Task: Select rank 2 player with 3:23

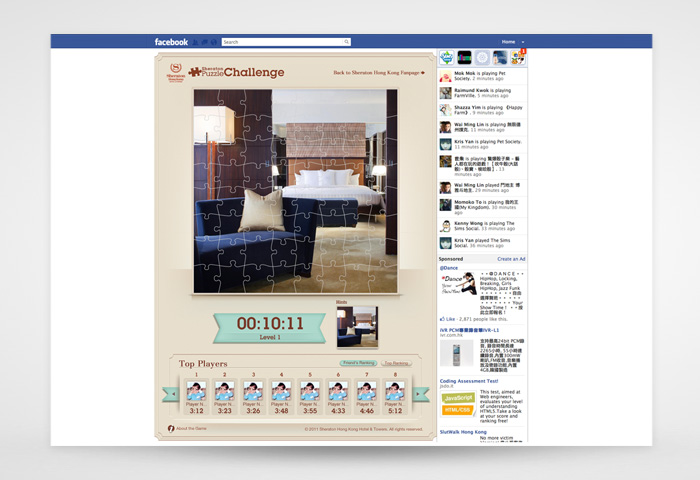Action: [x=225, y=397]
